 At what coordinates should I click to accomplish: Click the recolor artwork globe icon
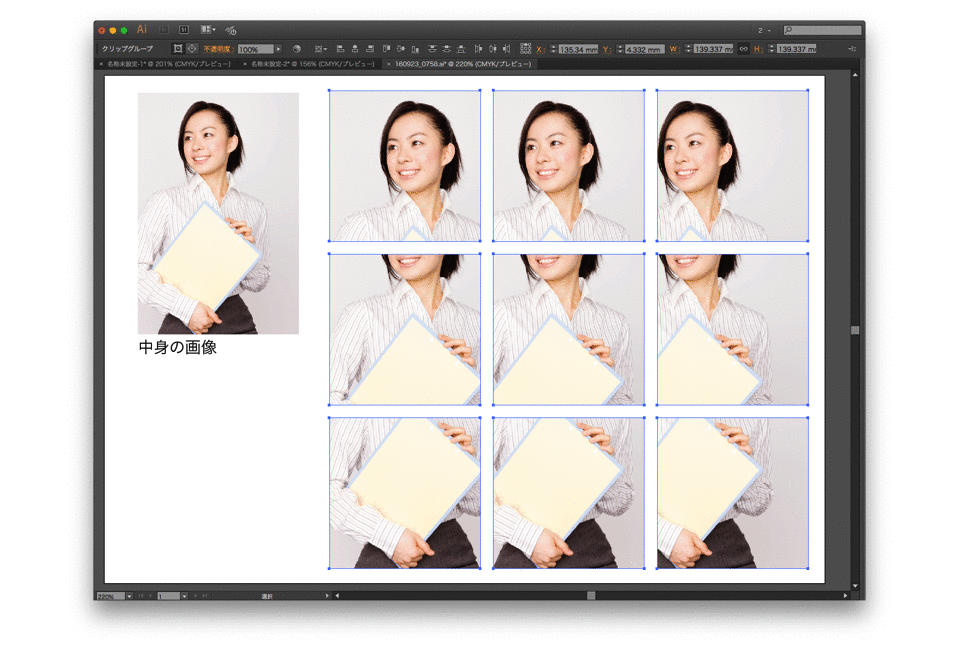click(297, 48)
